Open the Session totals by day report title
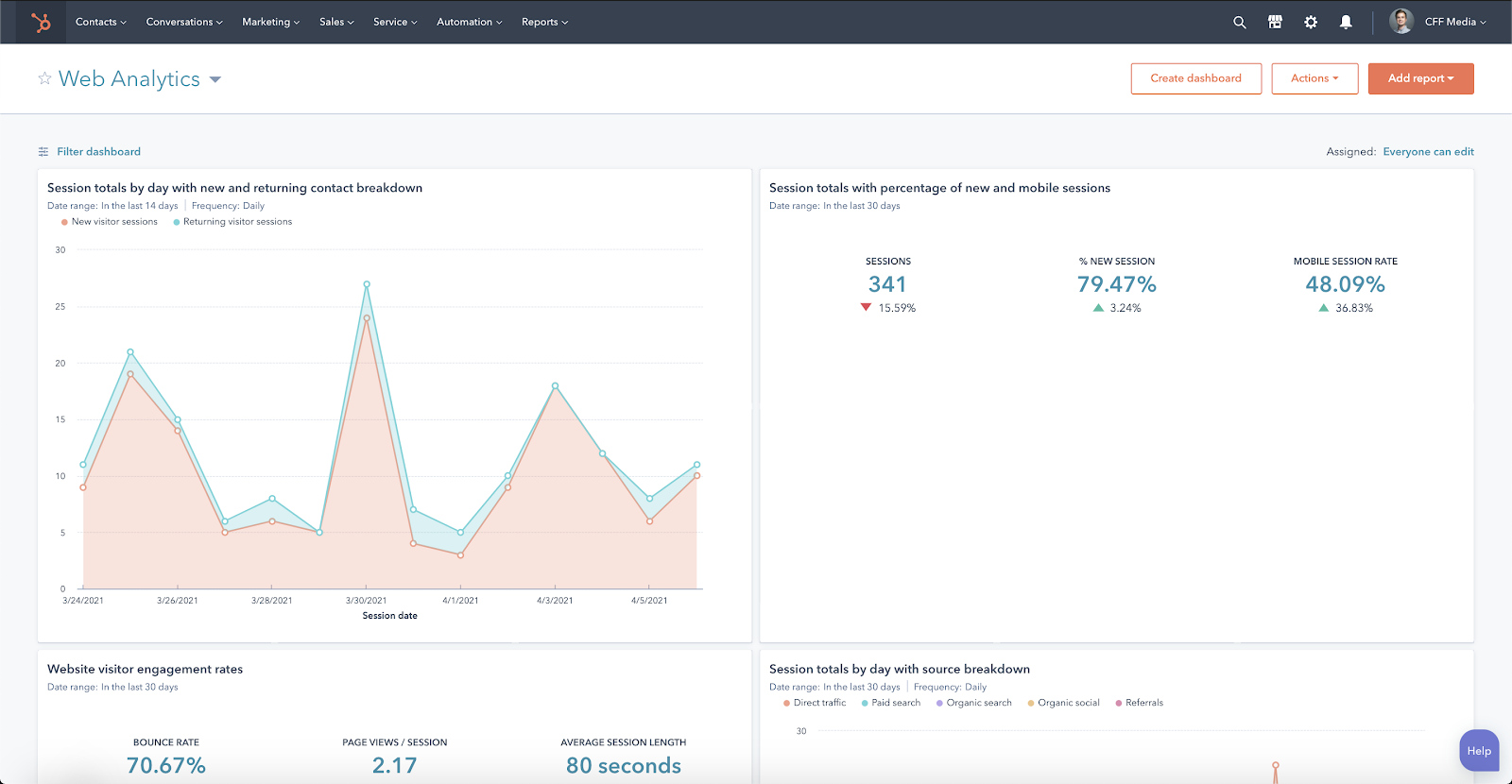This screenshot has width=1512, height=784. (x=234, y=188)
